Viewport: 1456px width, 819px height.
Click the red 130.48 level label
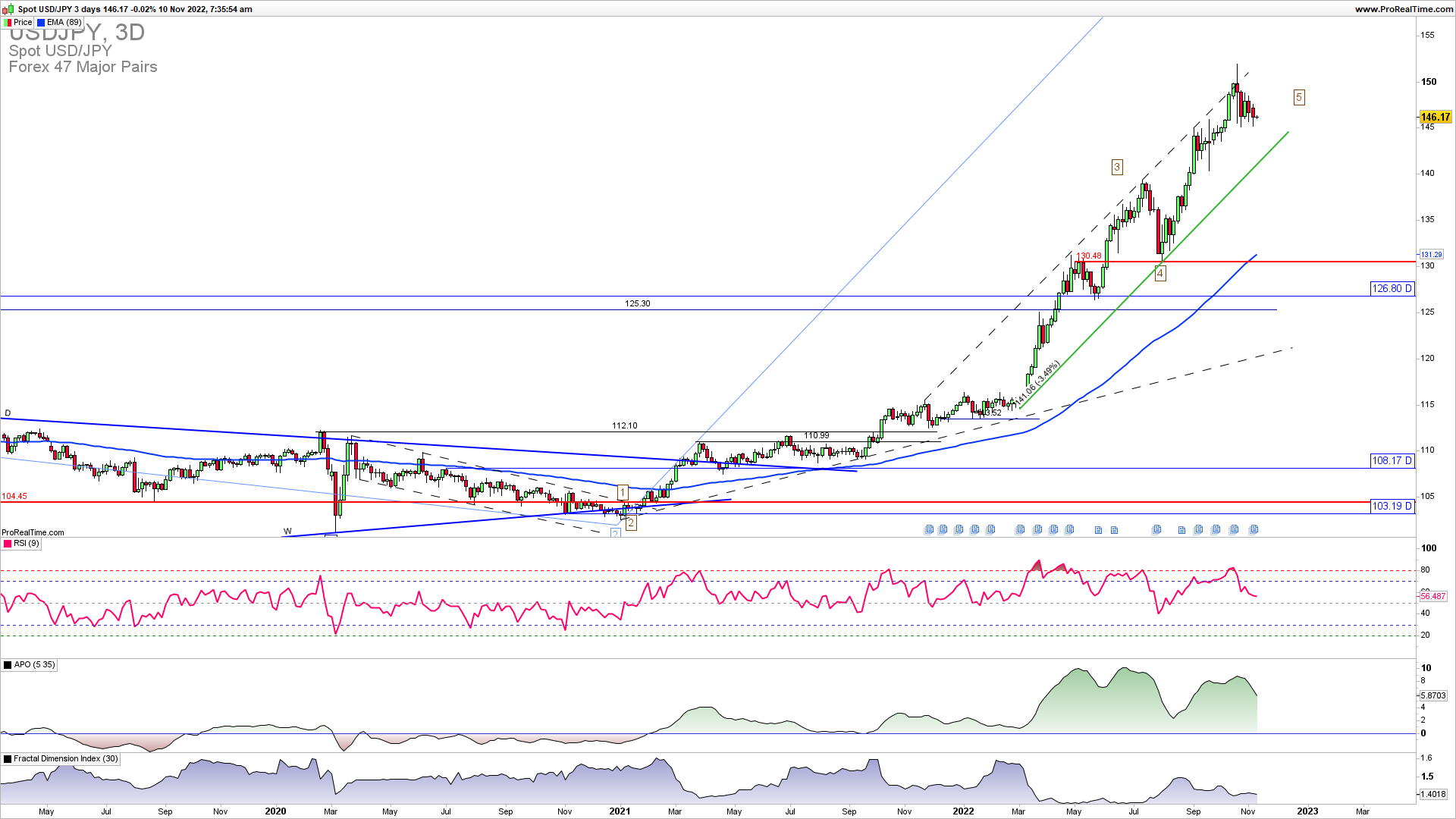[1089, 256]
